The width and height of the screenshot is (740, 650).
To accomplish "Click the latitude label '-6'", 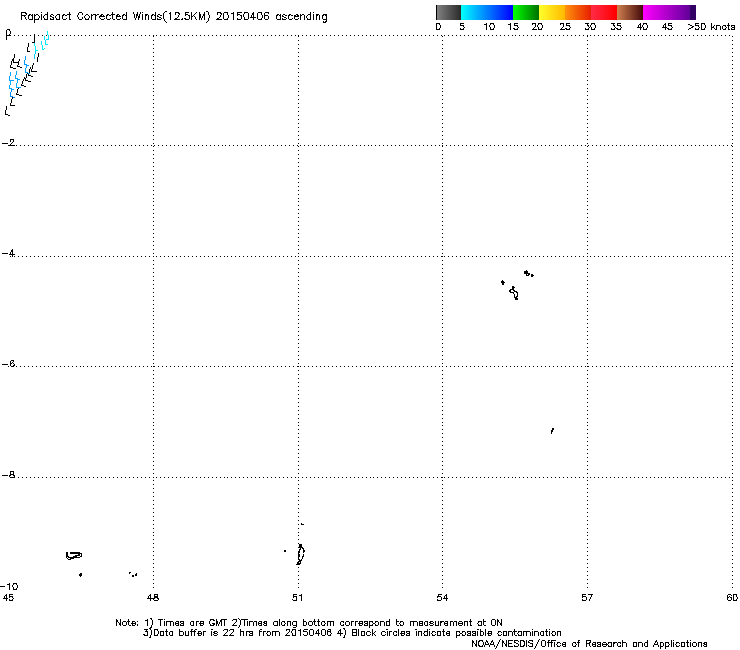I will coord(8,363).
